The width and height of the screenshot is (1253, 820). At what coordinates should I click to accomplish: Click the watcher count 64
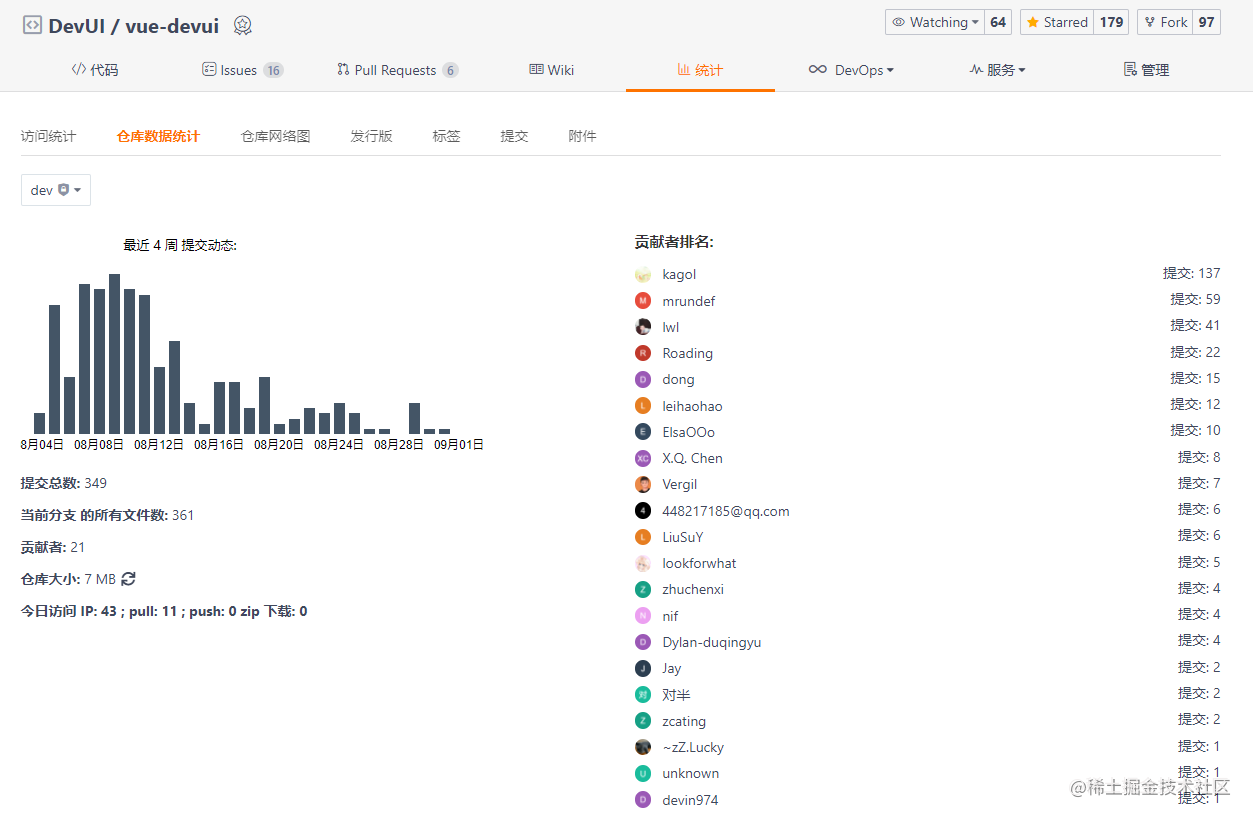pyautogui.click(x=998, y=22)
